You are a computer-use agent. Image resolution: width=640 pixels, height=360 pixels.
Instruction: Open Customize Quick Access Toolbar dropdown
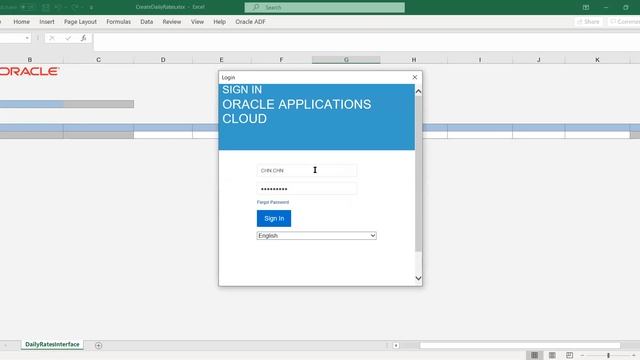click(x=91, y=7)
